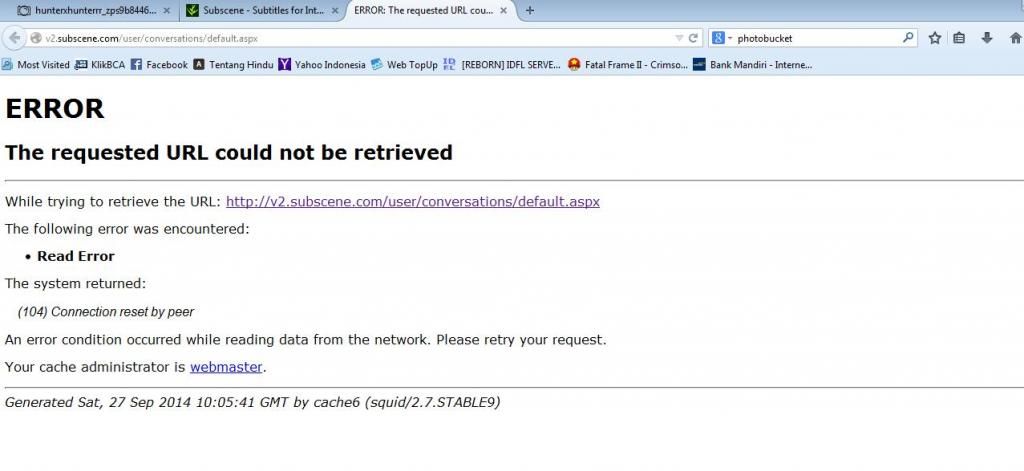Open the KlikBCA bookmark
Image resolution: width=1024 pixels, height=471 pixels.
[100, 65]
